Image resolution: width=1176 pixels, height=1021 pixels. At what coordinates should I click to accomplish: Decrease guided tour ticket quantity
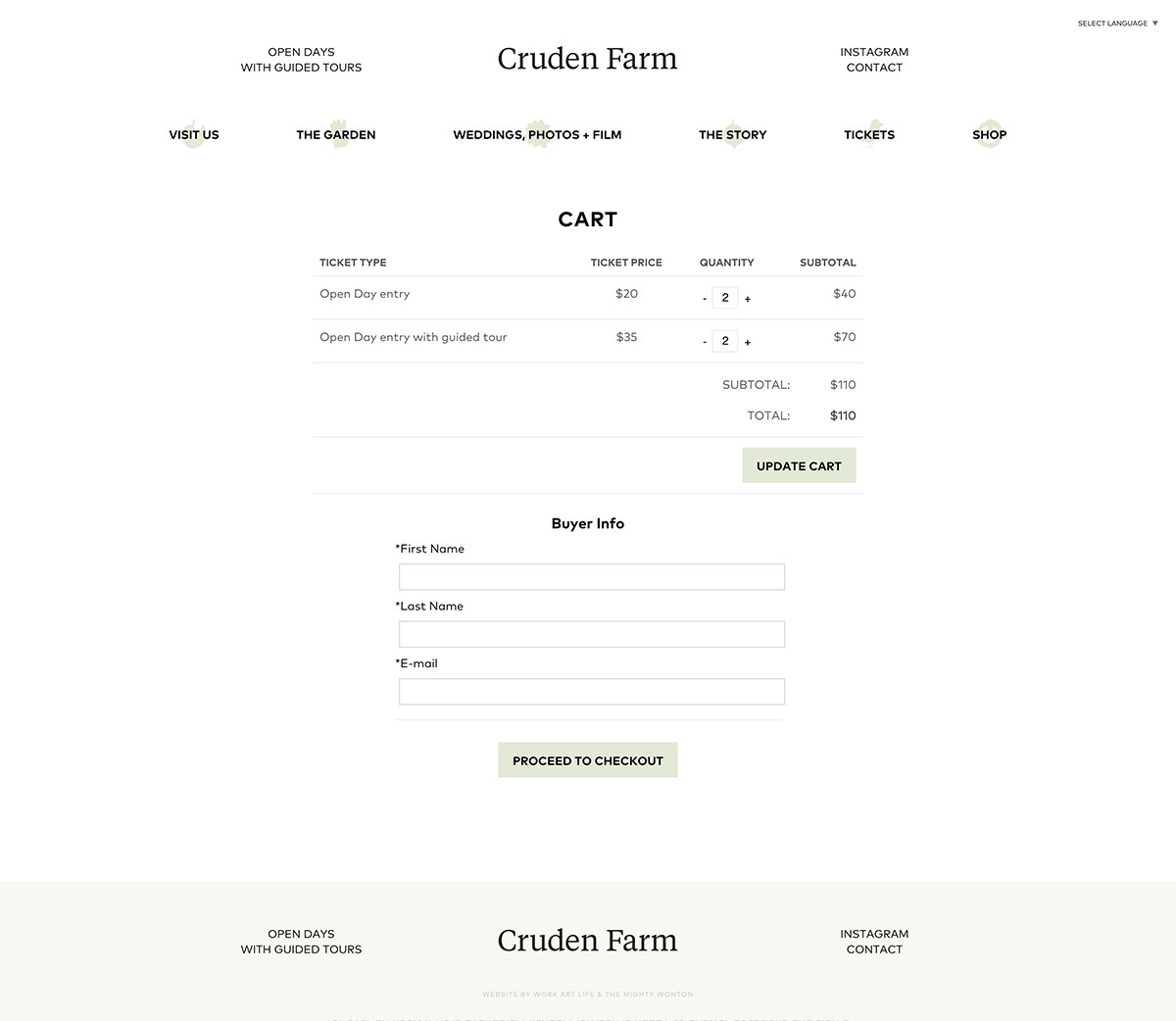point(705,342)
